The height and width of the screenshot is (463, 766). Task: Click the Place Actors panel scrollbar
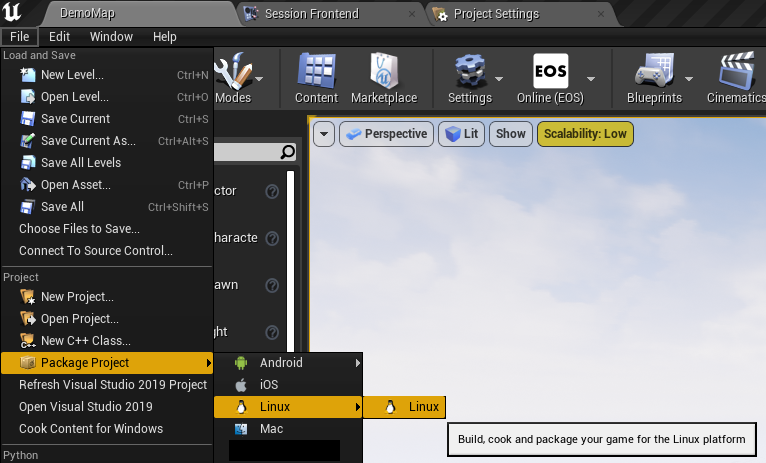[x=291, y=261]
